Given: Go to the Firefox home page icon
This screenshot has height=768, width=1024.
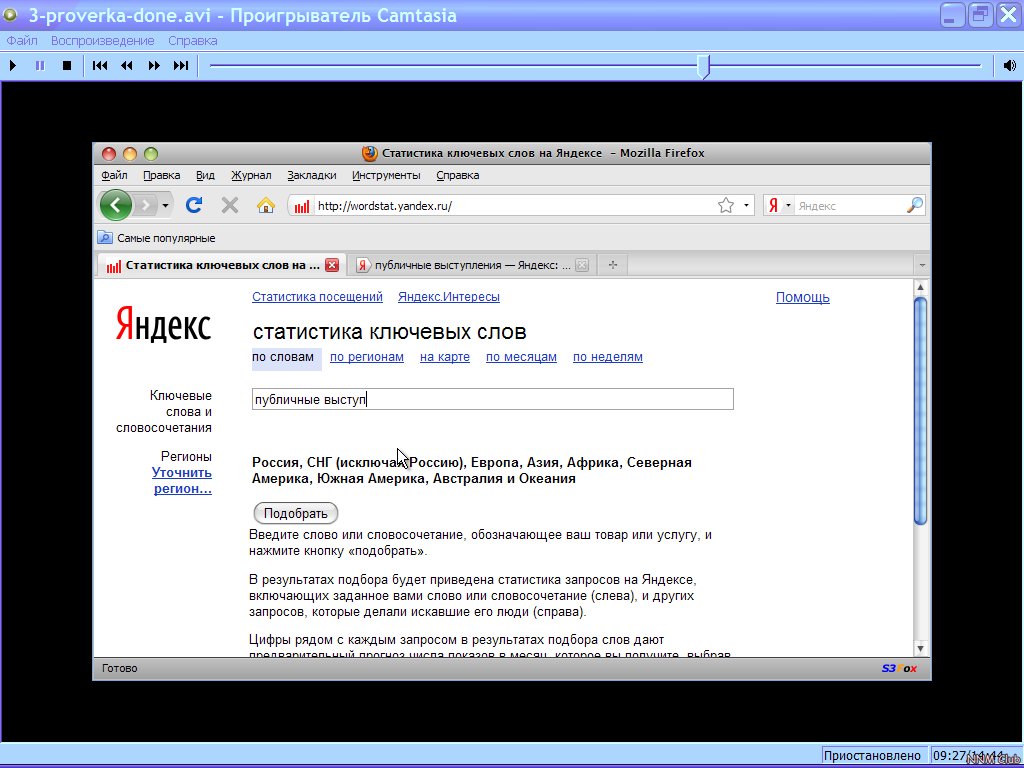Looking at the screenshot, I should click(265, 205).
